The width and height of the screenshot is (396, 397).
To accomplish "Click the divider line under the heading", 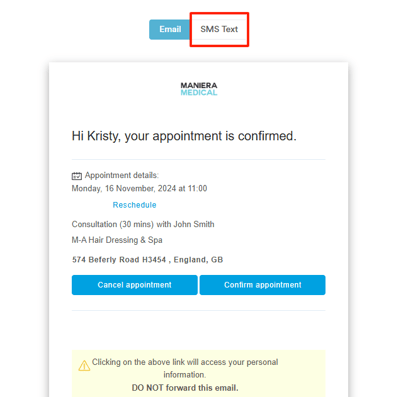I will tap(198, 160).
